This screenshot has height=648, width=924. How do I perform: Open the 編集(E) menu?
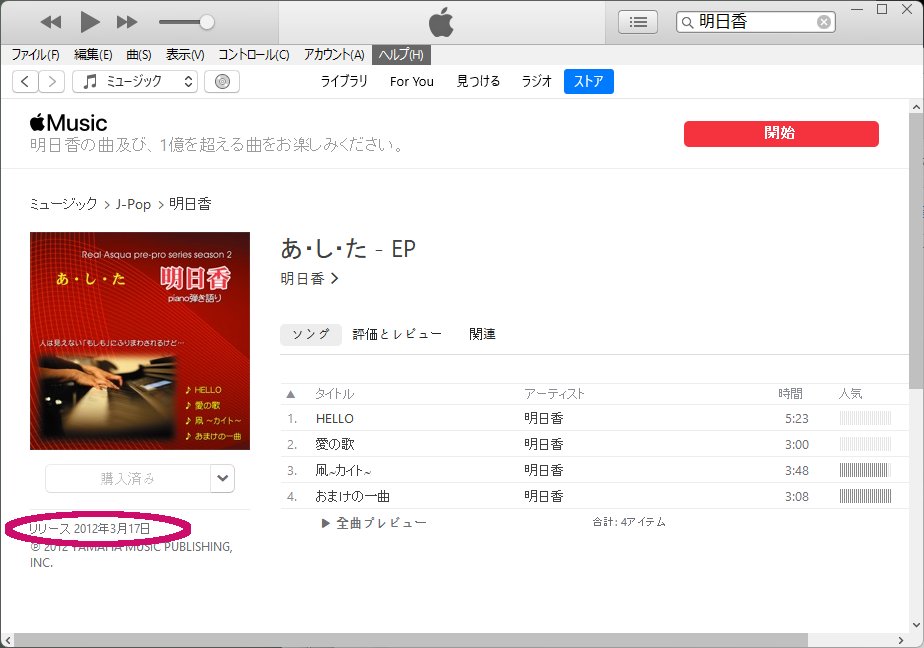pyautogui.click(x=93, y=55)
